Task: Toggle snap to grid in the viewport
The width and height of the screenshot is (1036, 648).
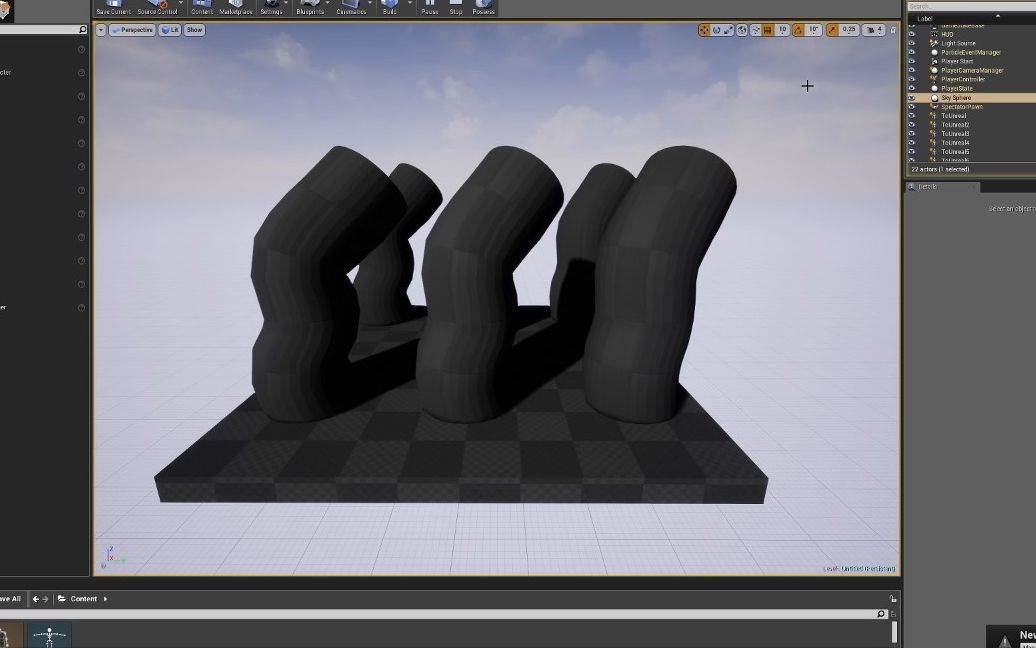Action: pyautogui.click(x=767, y=29)
